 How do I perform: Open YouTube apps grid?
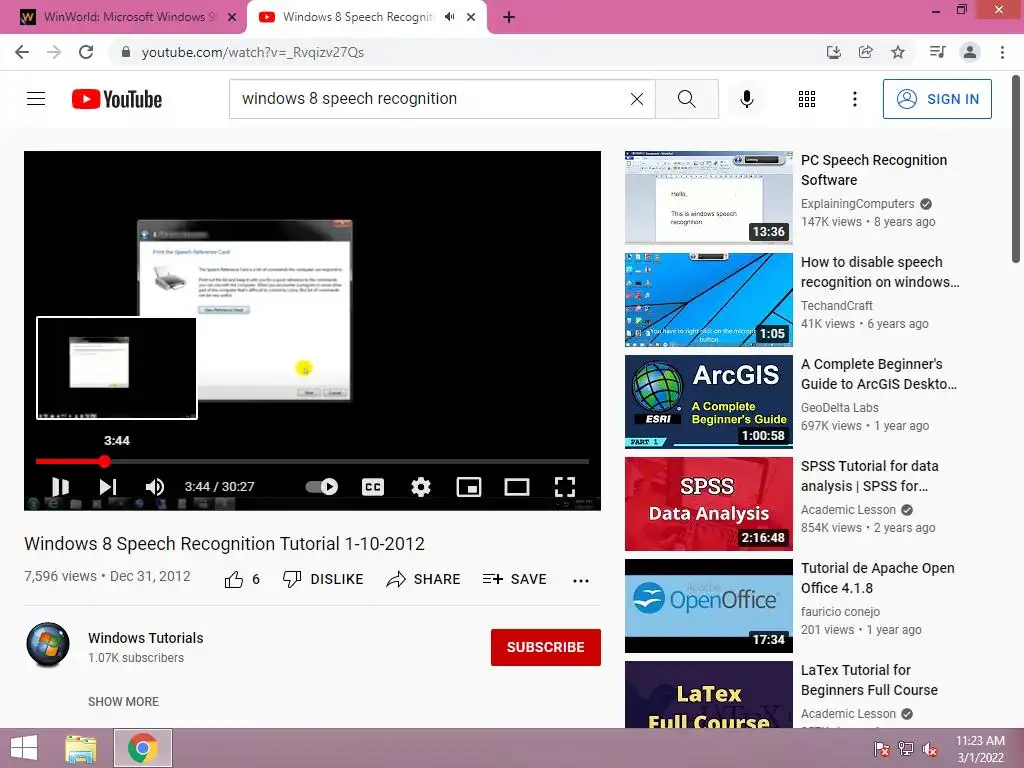(x=807, y=99)
